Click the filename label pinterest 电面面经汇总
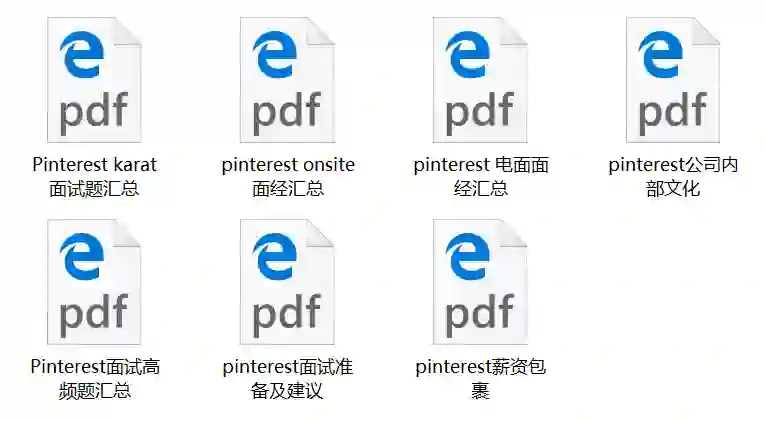The height and width of the screenshot is (421, 766). 481,176
